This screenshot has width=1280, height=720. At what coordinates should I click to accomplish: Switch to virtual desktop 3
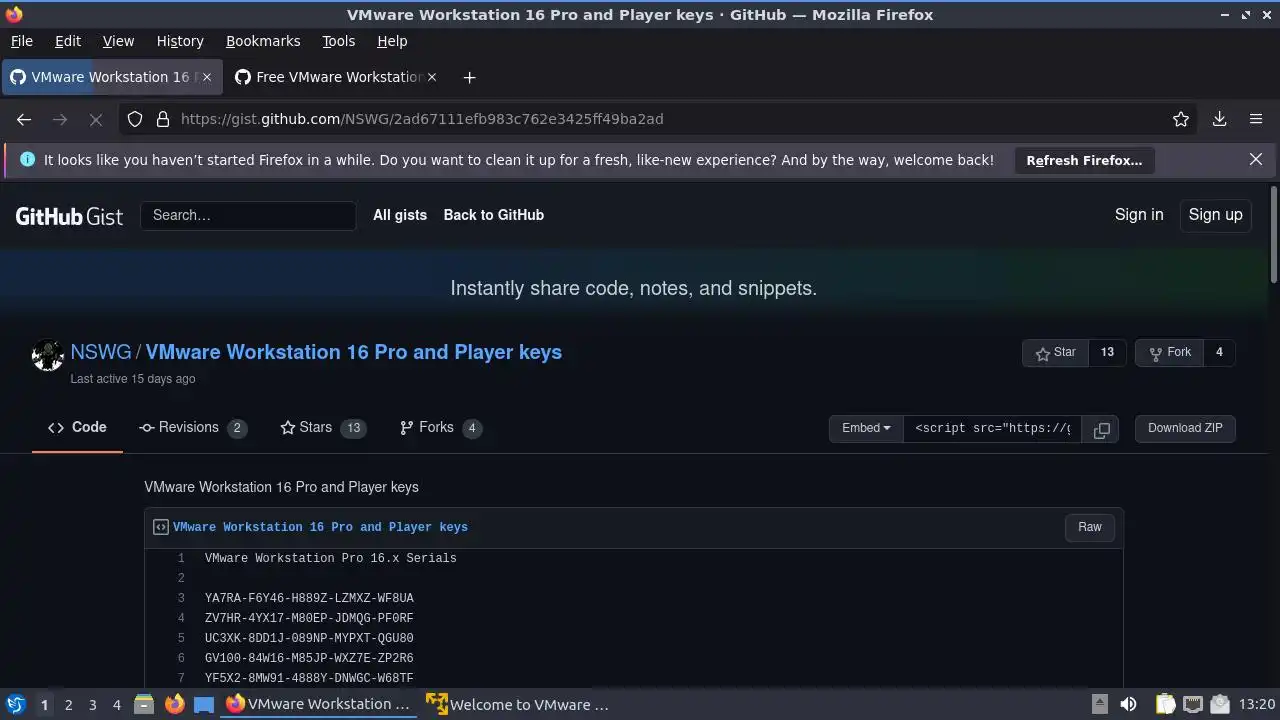[92, 705]
